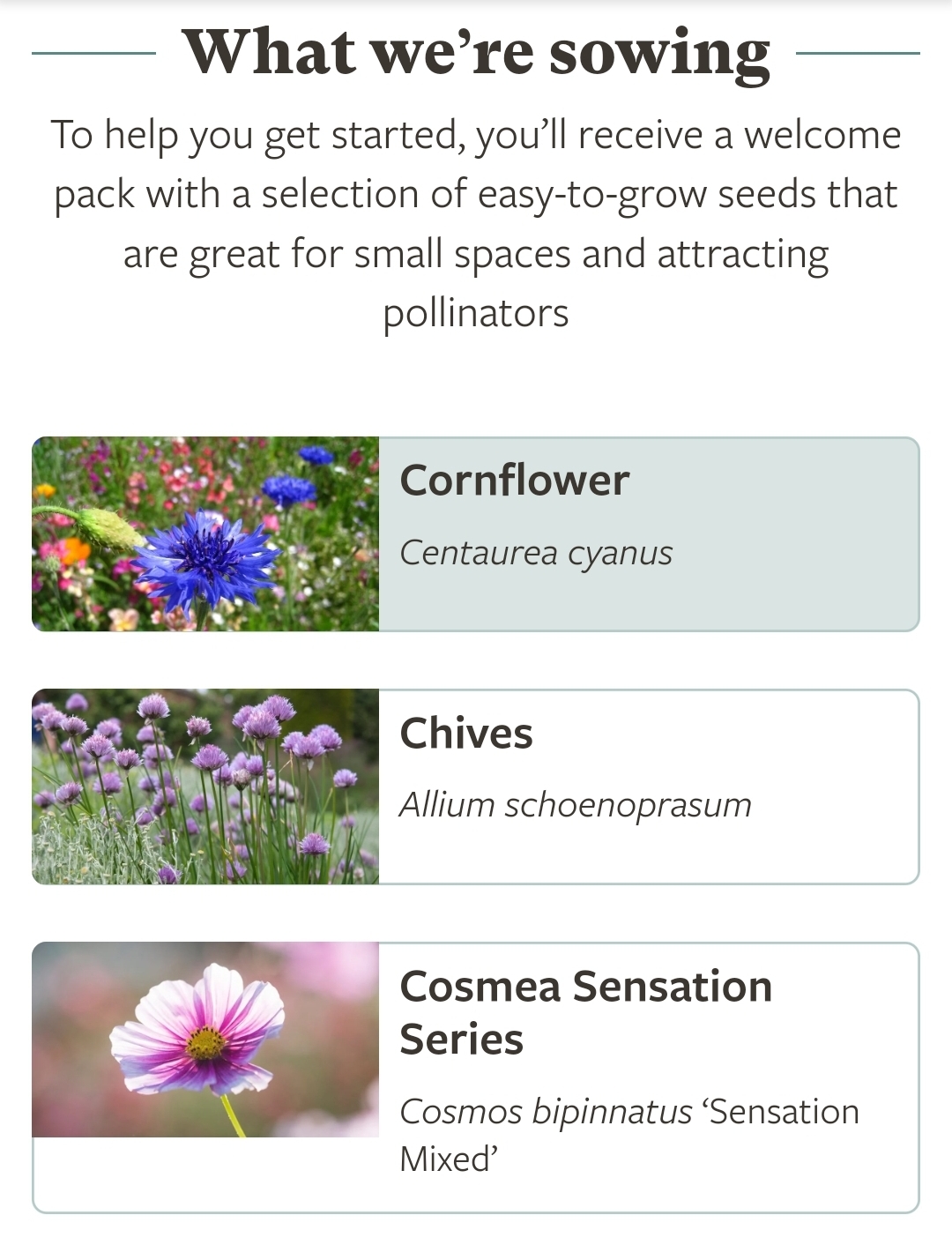952x1245 pixels.
Task: Click the decorative line right of the heading
Action: pos(858,53)
